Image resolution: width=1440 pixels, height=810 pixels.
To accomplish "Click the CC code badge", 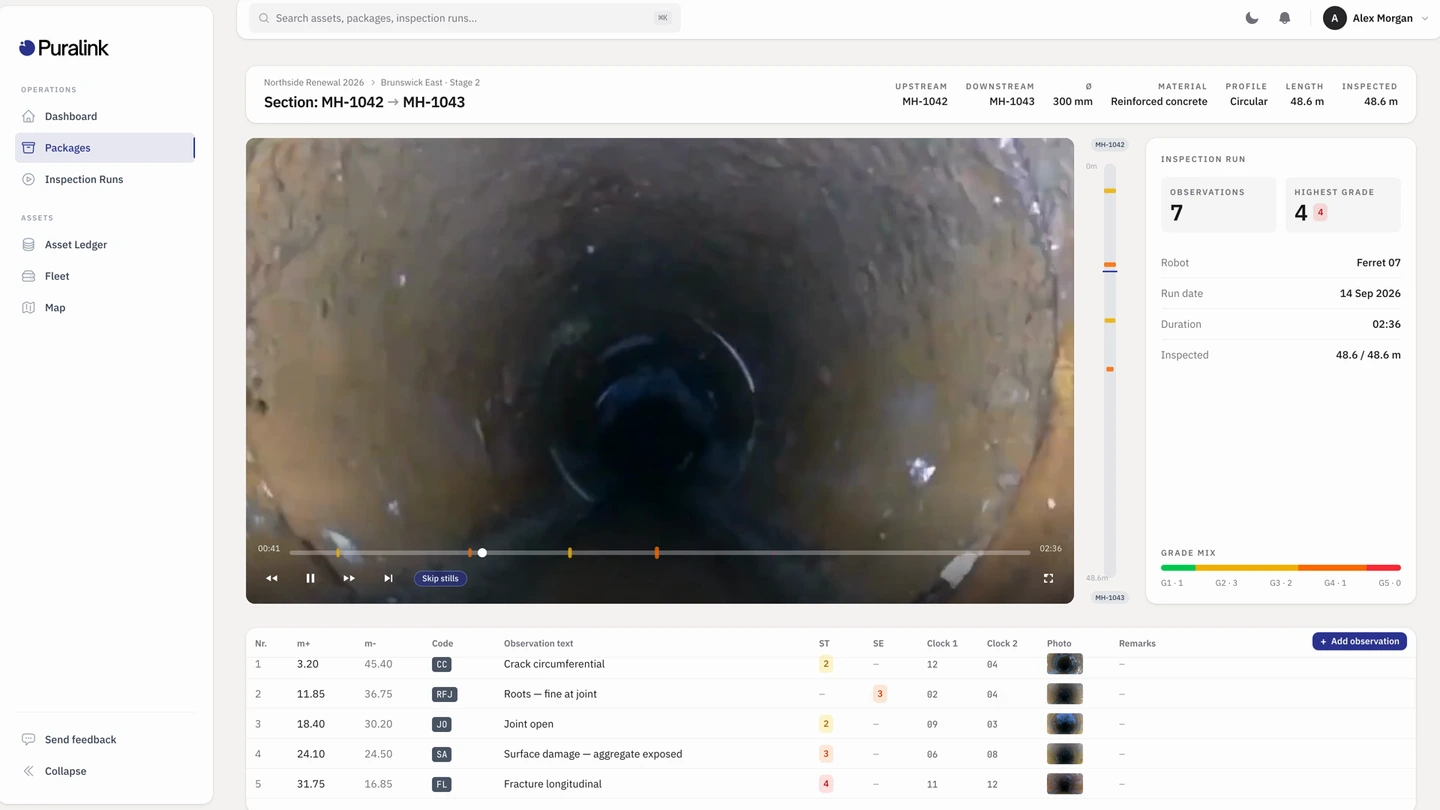I will click(441, 664).
